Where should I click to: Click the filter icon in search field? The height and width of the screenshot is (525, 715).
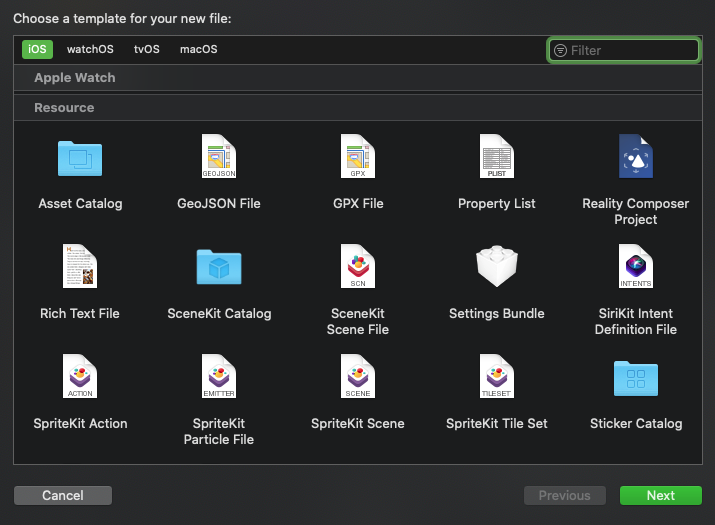pos(560,50)
